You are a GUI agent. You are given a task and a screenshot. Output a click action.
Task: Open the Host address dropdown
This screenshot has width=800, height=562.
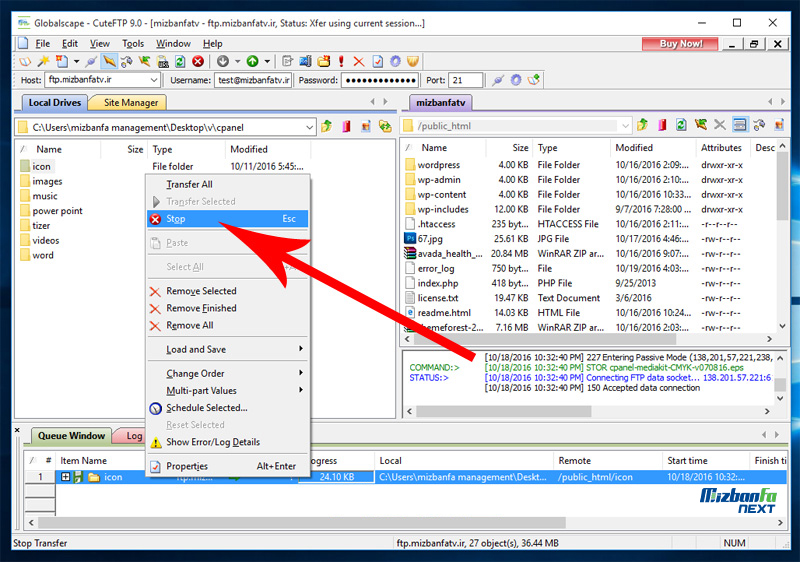(x=153, y=80)
